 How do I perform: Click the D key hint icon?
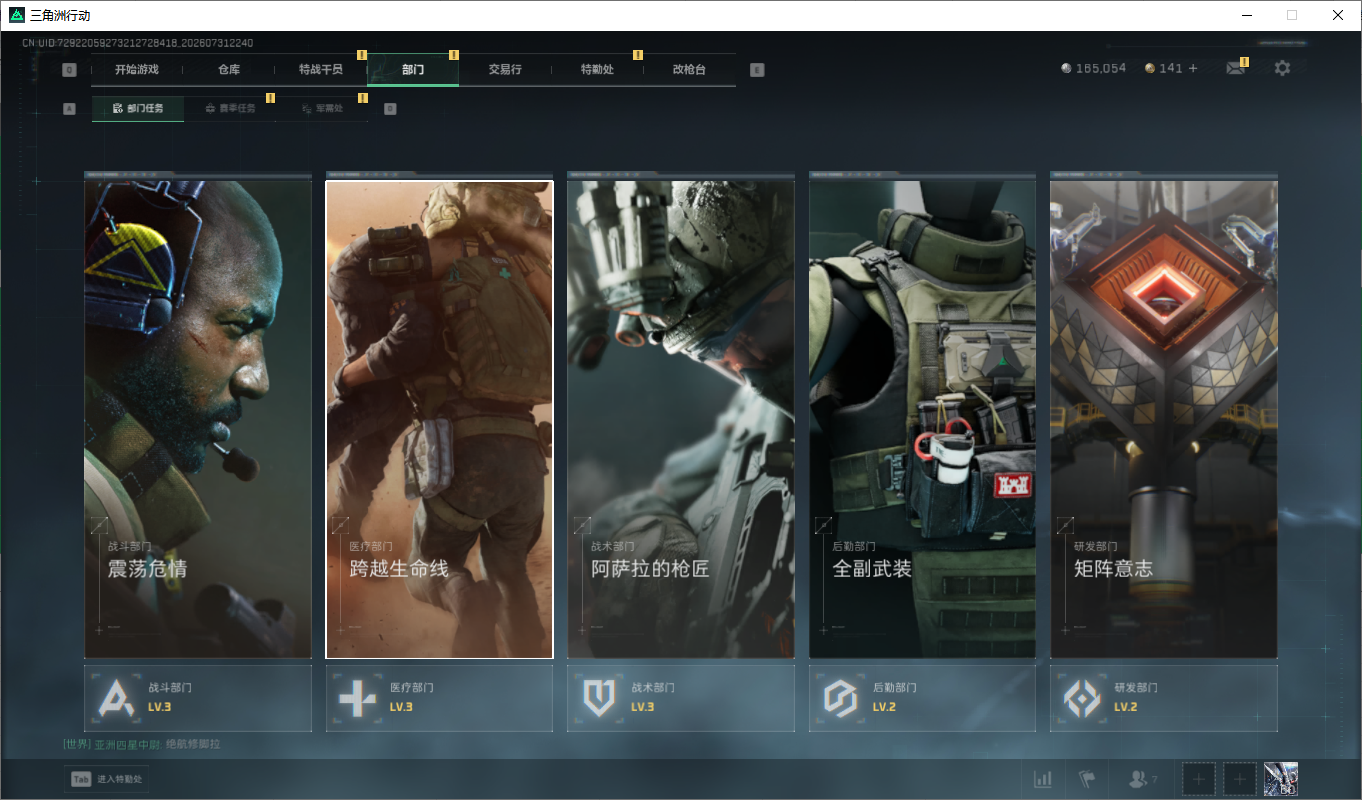tap(390, 108)
